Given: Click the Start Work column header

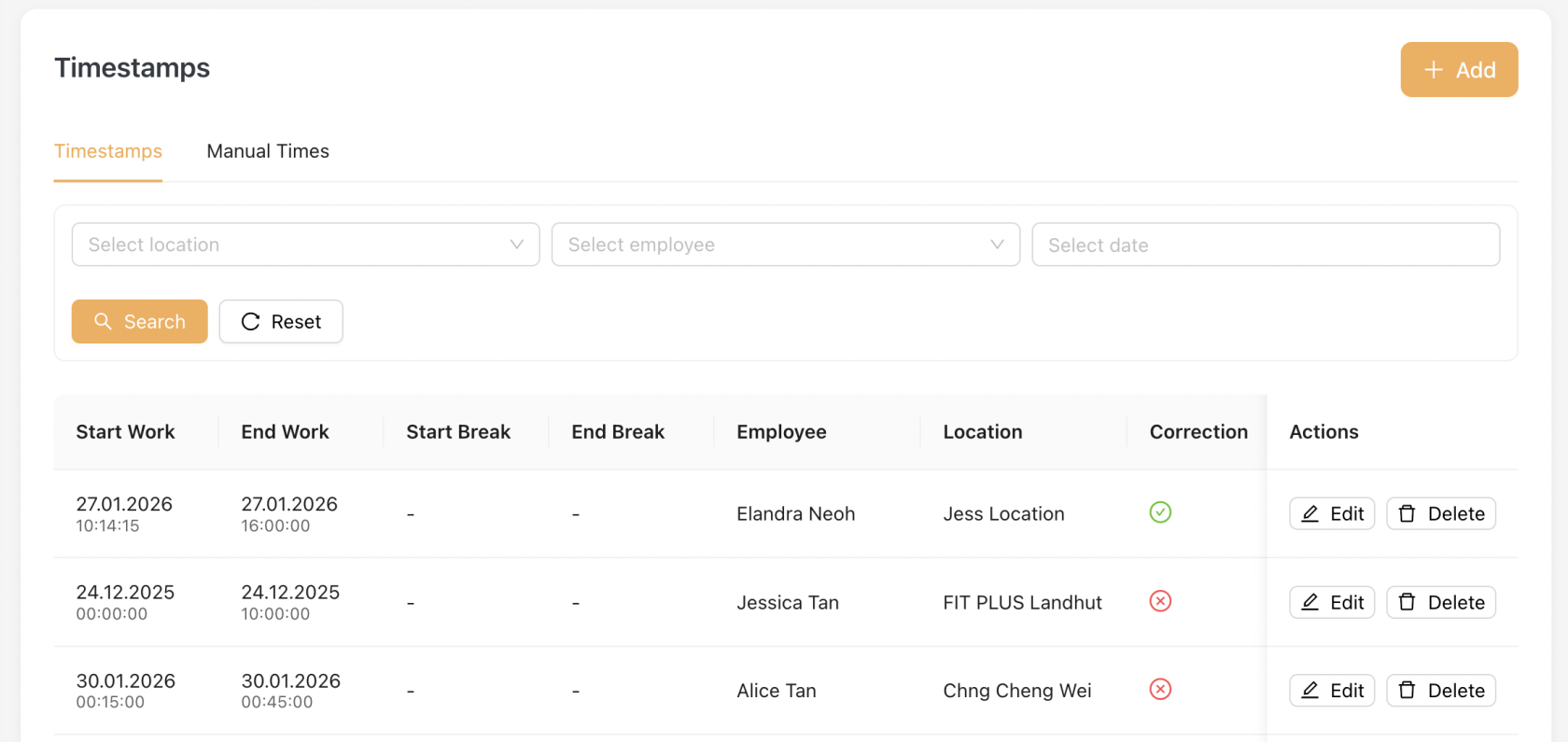Looking at the screenshot, I should click(x=126, y=432).
